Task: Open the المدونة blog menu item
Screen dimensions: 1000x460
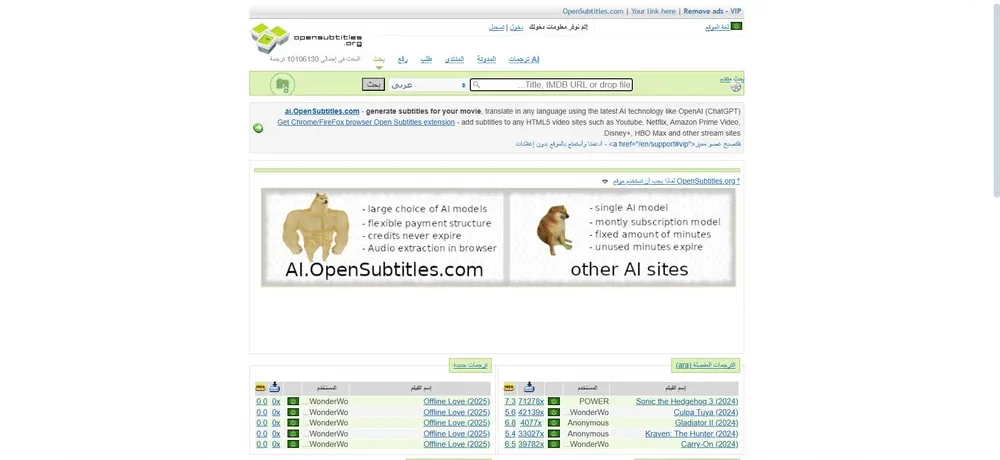Action: tap(486, 59)
